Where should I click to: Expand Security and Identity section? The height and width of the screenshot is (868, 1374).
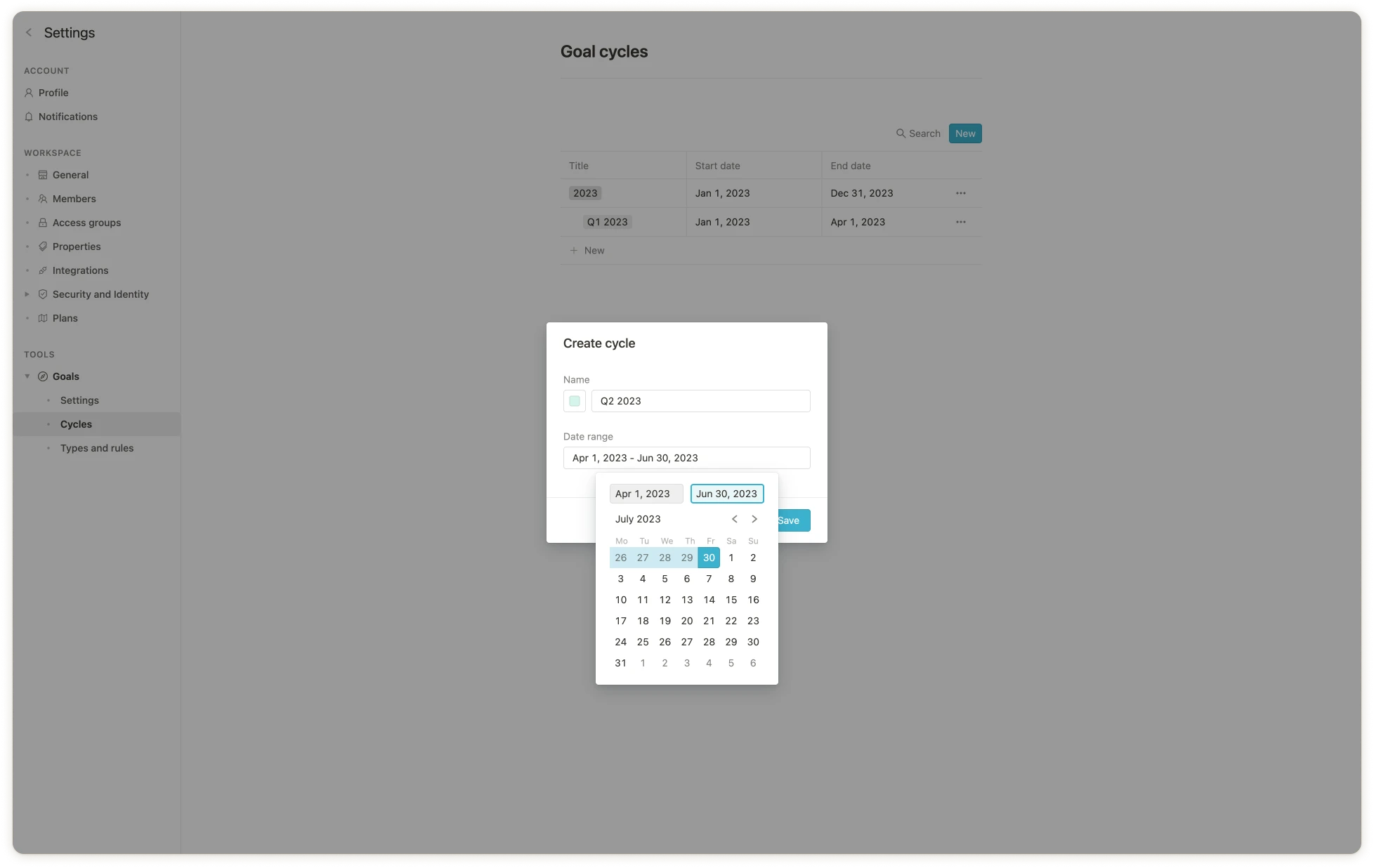[x=27, y=294]
